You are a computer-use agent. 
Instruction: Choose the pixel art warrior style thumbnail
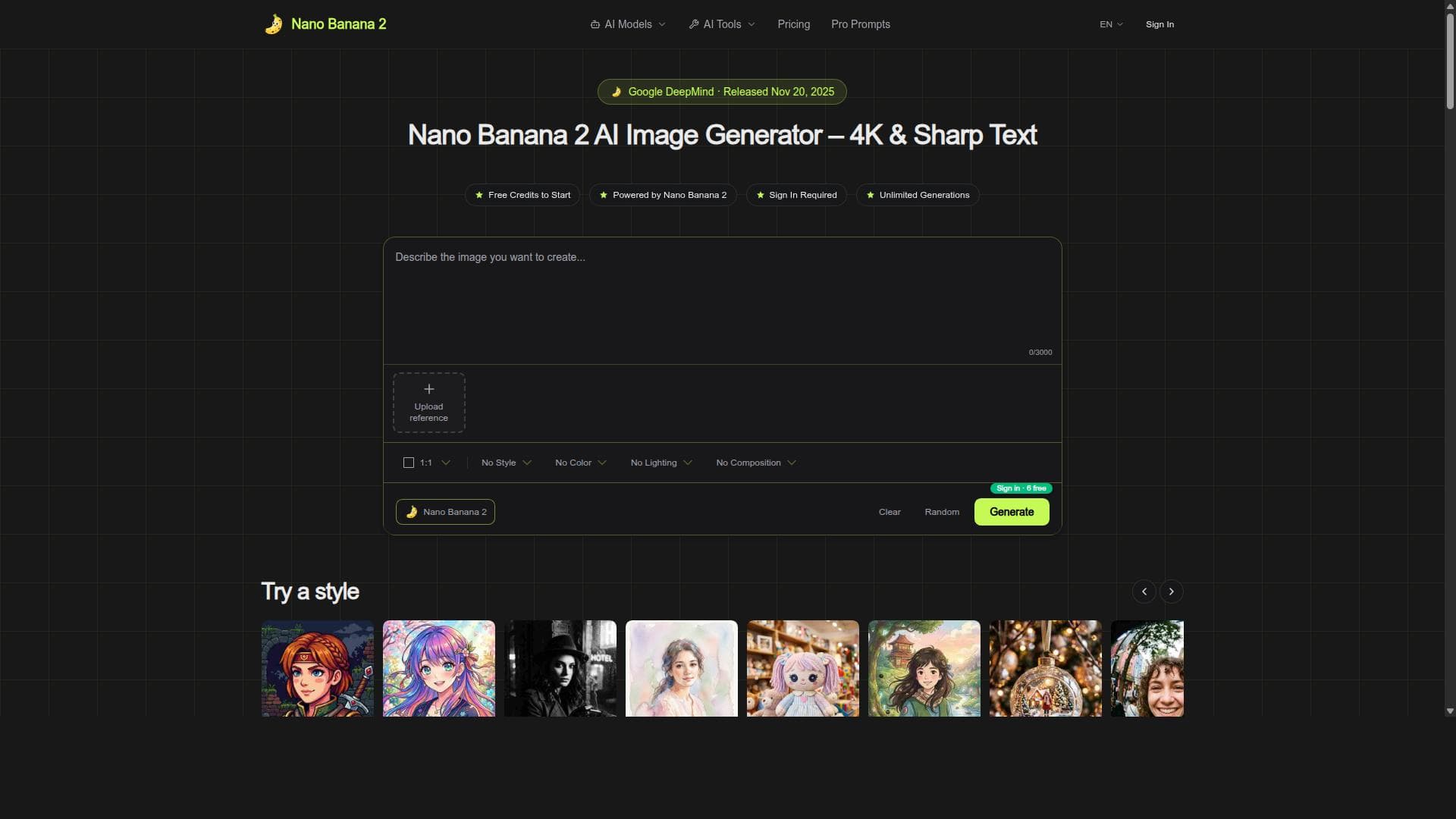[318, 668]
